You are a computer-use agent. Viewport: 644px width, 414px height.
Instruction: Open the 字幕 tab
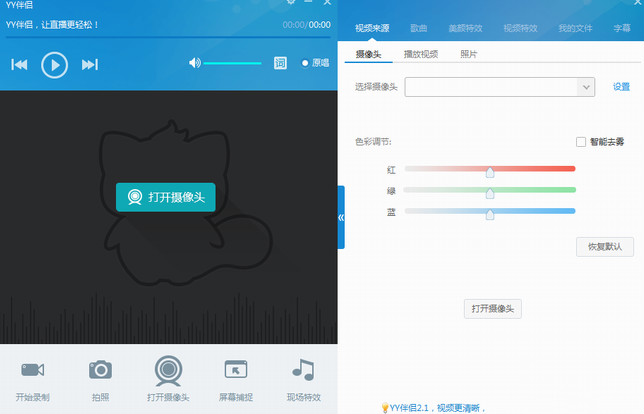(x=622, y=28)
